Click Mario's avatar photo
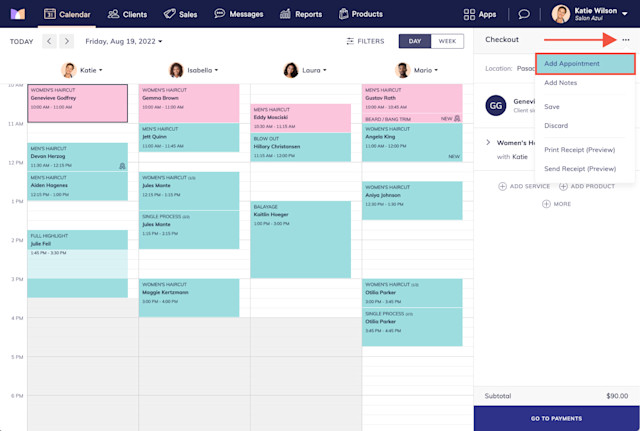The height and width of the screenshot is (431, 640). 402,70
